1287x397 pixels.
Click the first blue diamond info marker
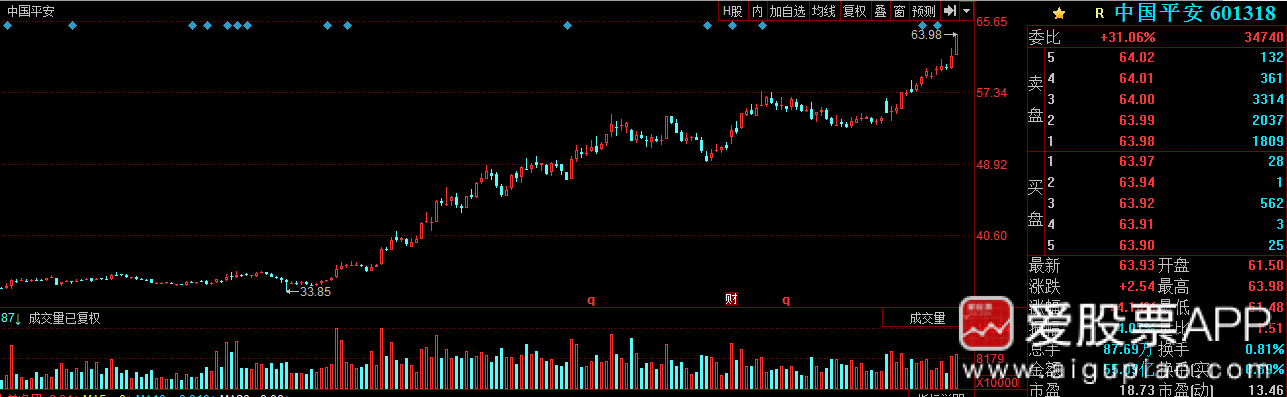pos(8,25)
